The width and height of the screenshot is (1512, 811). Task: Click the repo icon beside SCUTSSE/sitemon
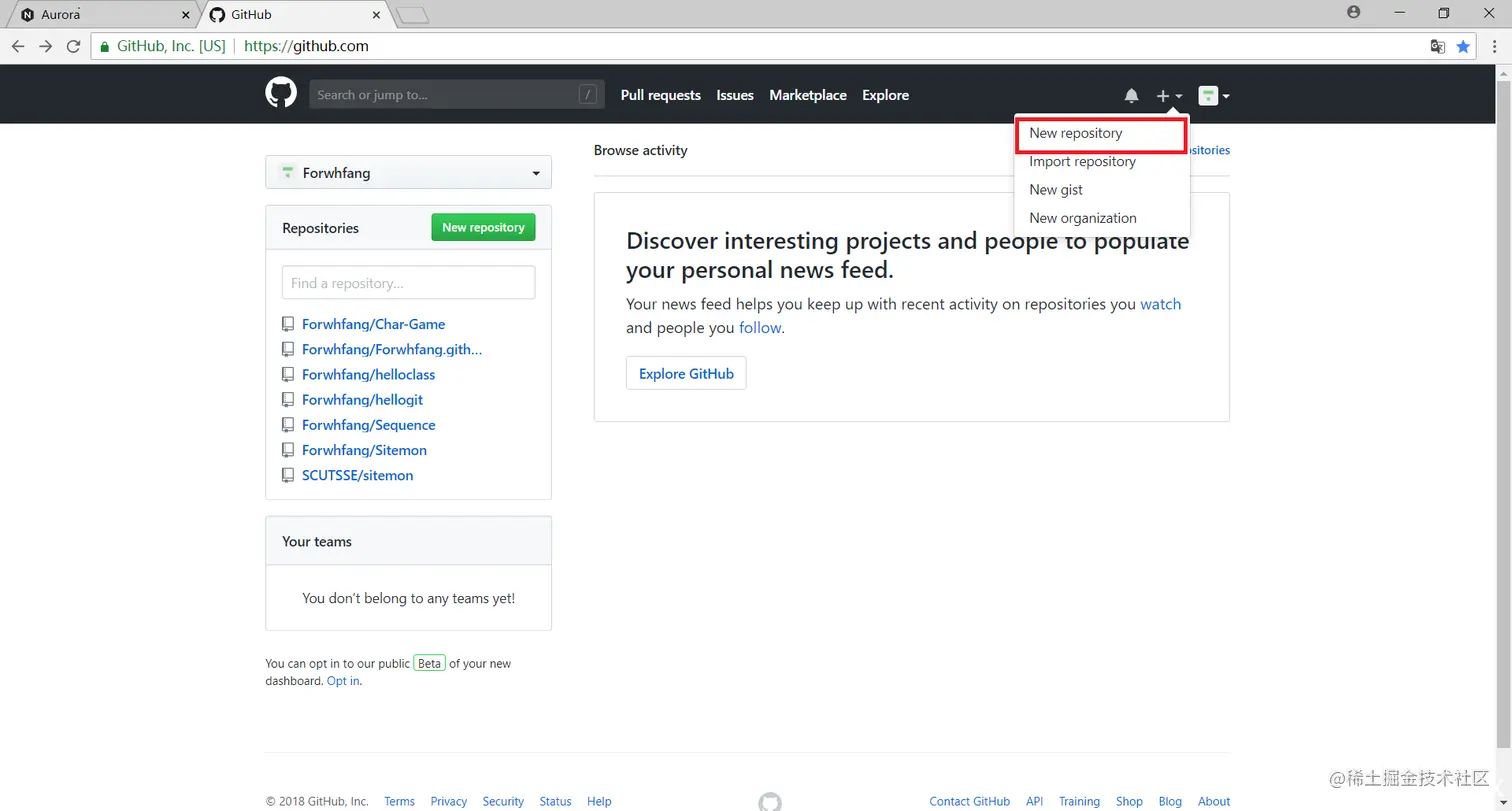[x=288, y=475]
